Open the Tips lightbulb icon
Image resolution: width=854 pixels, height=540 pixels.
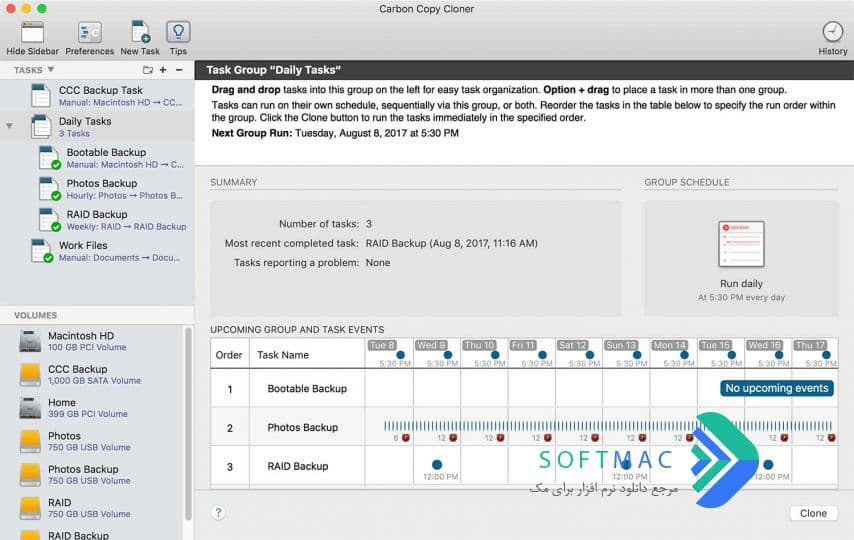coord(178,33)
